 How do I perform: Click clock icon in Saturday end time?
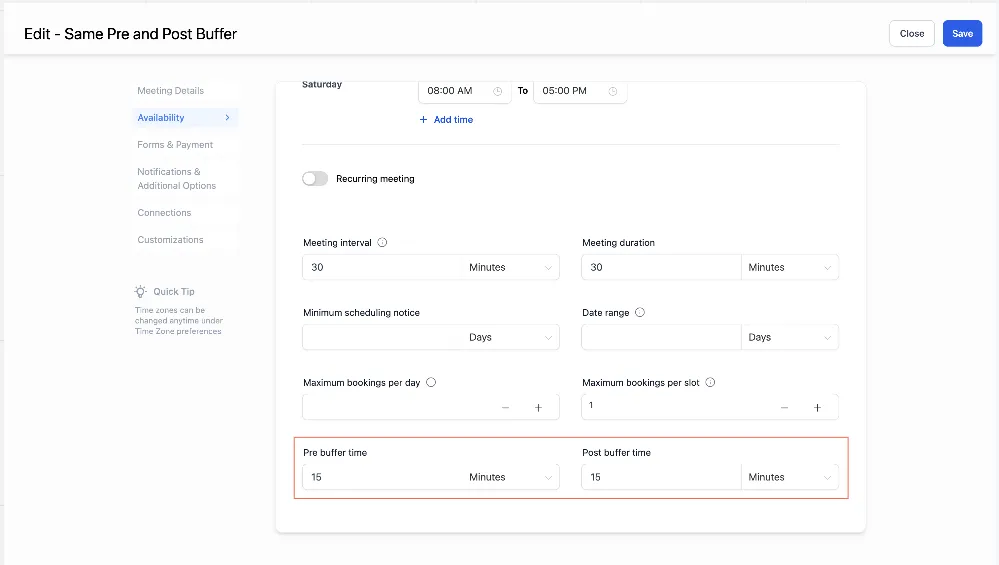(613, 91)
